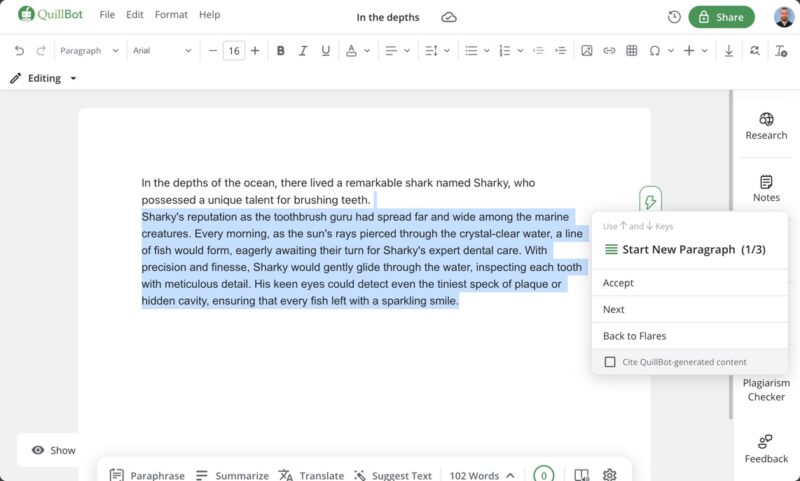Click the green circle 0 indicator
The height and width of the screenshot is (481, 800).
(x=543, y=474)
